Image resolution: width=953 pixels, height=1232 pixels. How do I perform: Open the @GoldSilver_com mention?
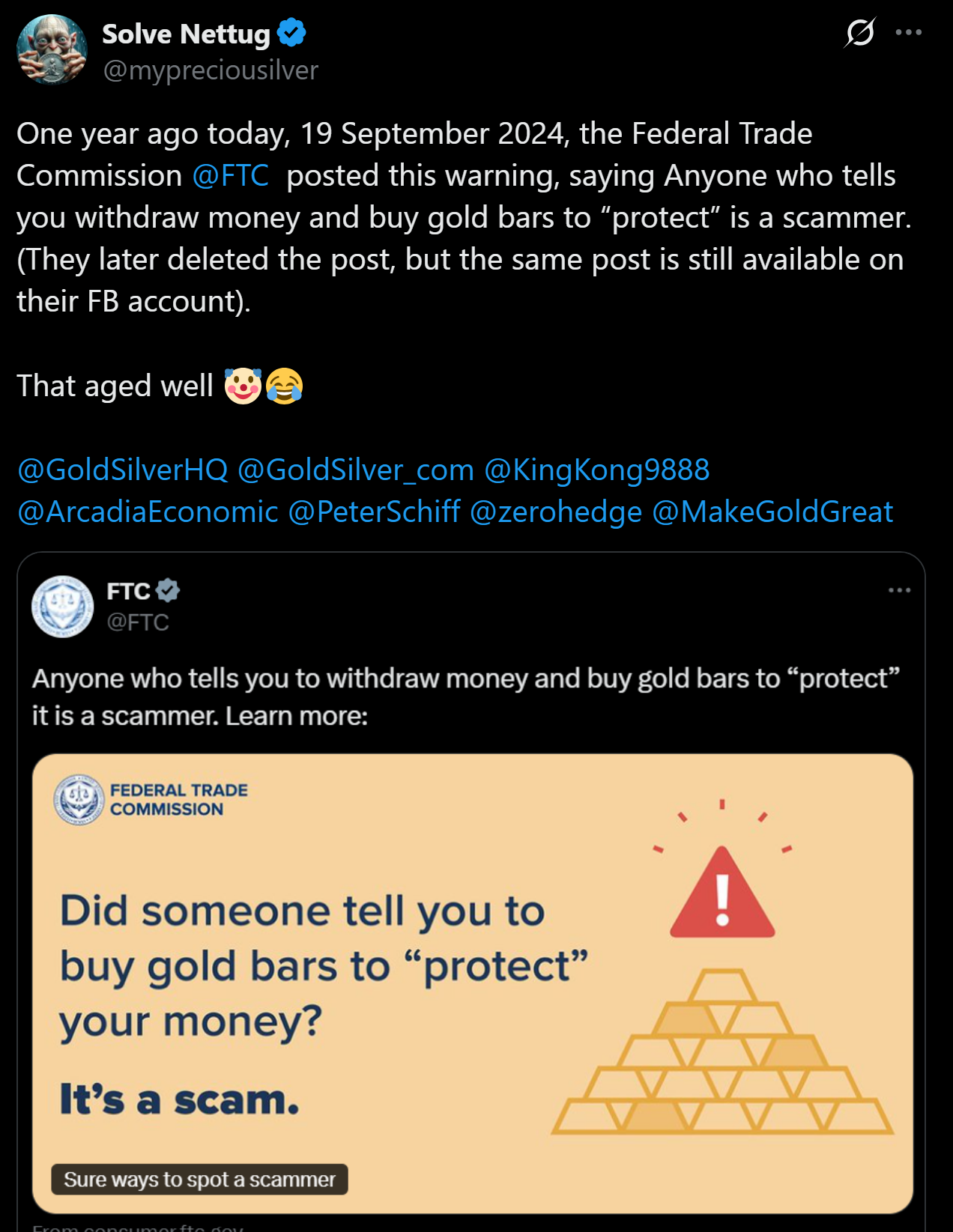pos(355,470)
